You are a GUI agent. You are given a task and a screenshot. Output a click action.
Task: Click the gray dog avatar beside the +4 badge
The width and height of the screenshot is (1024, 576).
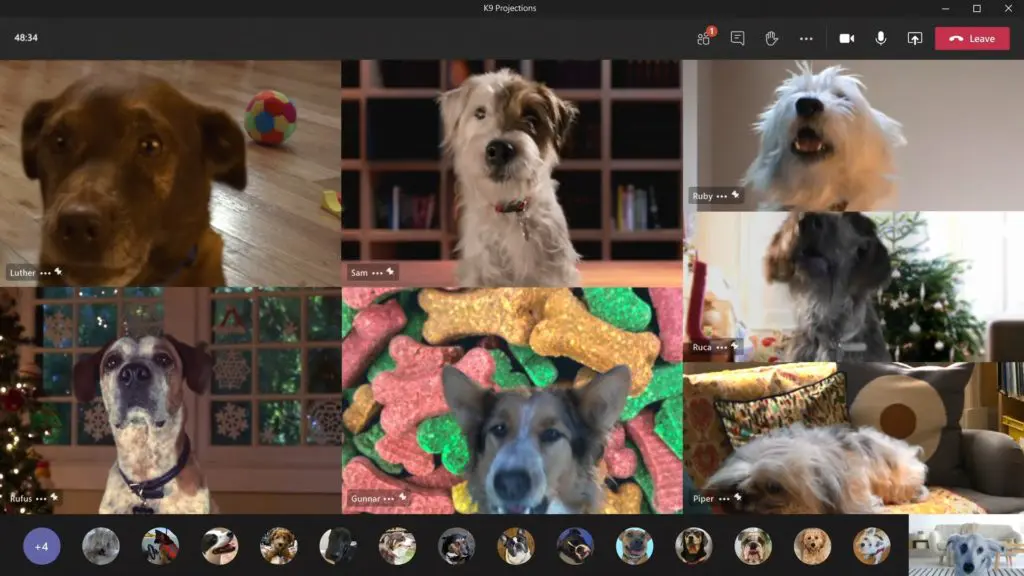tap(101, 546)
